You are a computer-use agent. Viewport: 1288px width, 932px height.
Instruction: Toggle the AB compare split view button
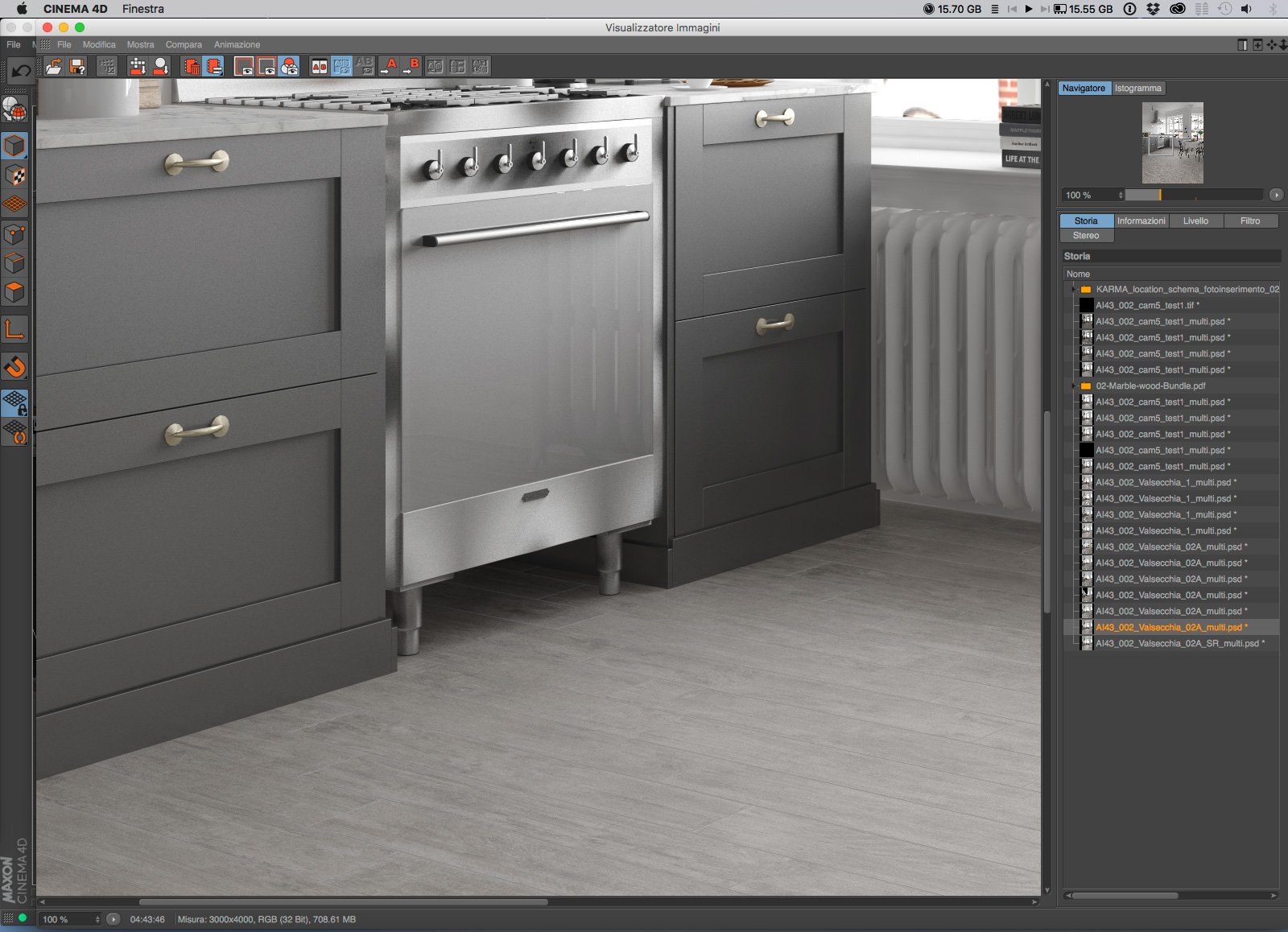(x=320, y=67)
